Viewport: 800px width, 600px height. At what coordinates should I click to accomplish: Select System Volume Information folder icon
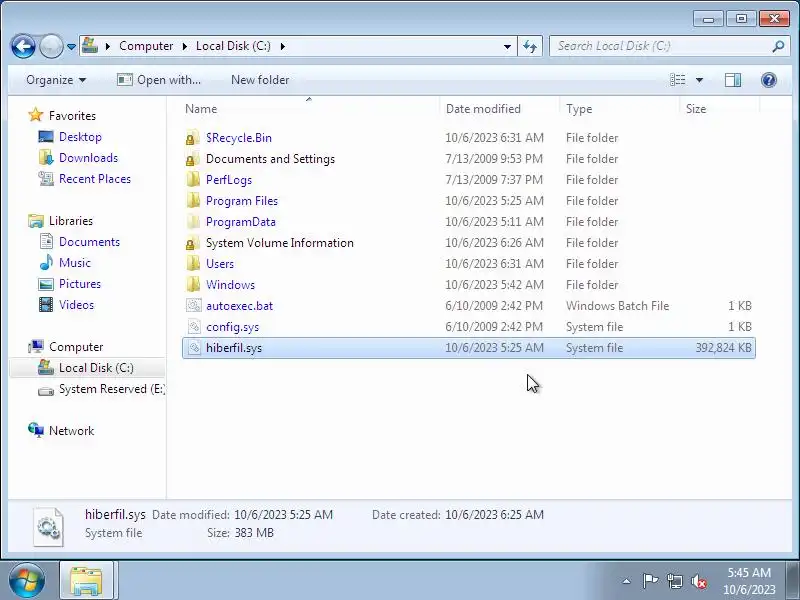(x=192, y=243)
